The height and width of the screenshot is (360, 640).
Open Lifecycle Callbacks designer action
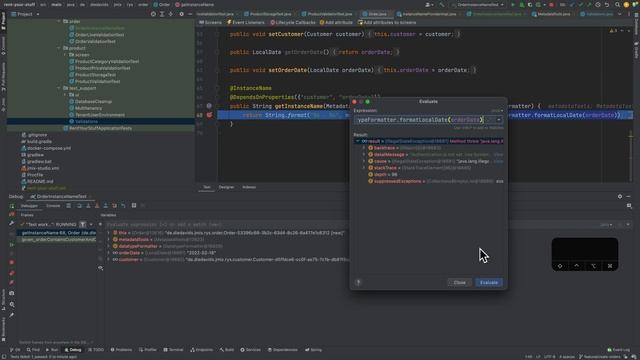tap(293, 22)
